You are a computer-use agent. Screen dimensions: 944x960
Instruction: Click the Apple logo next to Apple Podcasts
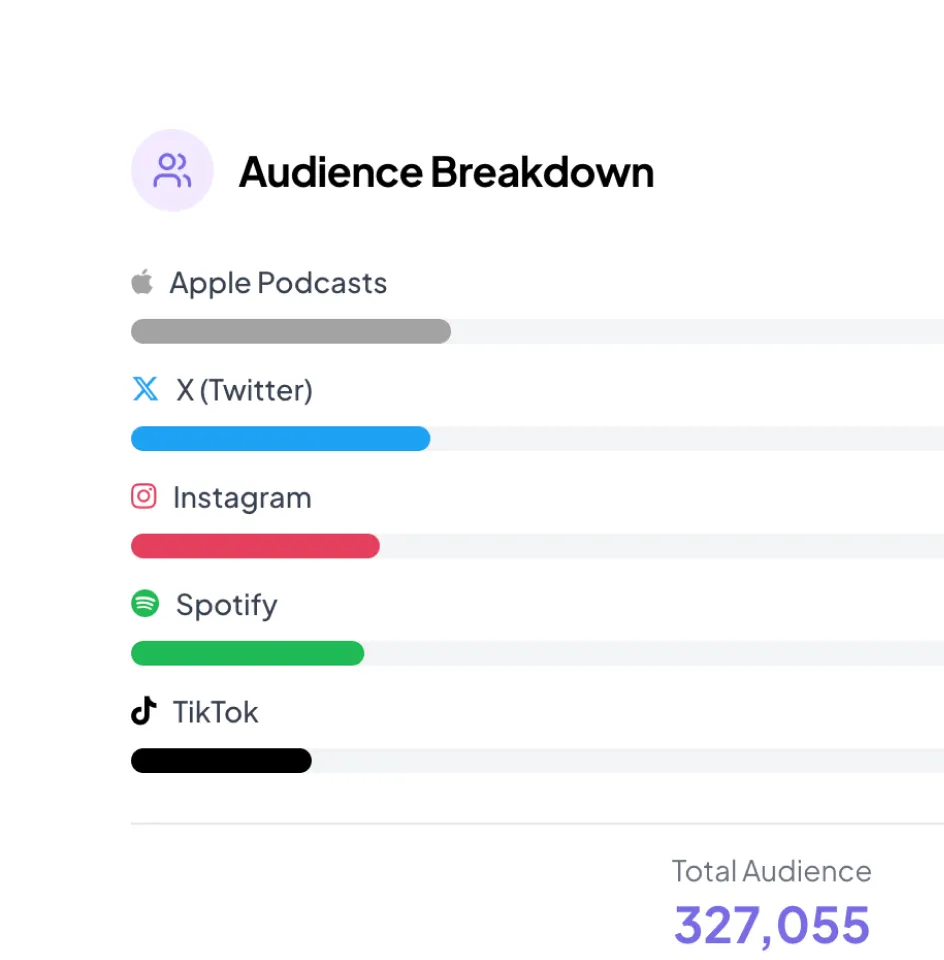click(x=142, y=281)
